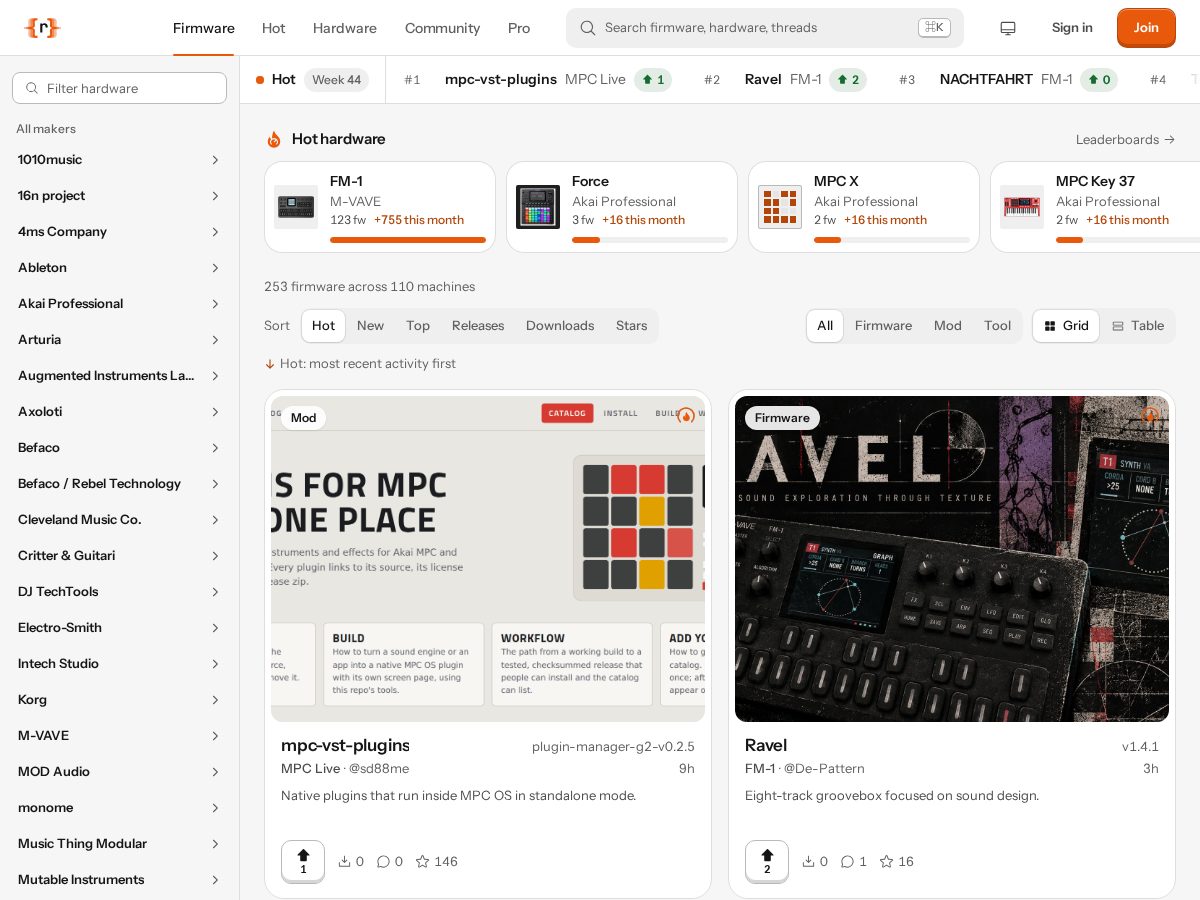This screenshot has width=1200, height=900.
Task: Open mpc-vst-plugins card title
Action: click(x=345, y=745)
